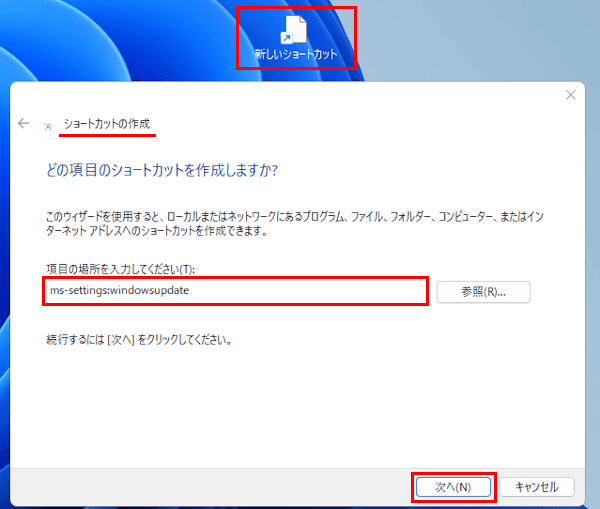Cancel the wizard with キャンセル
The width and height of the screenshot is (600, 509).
[x=537, y=487]
